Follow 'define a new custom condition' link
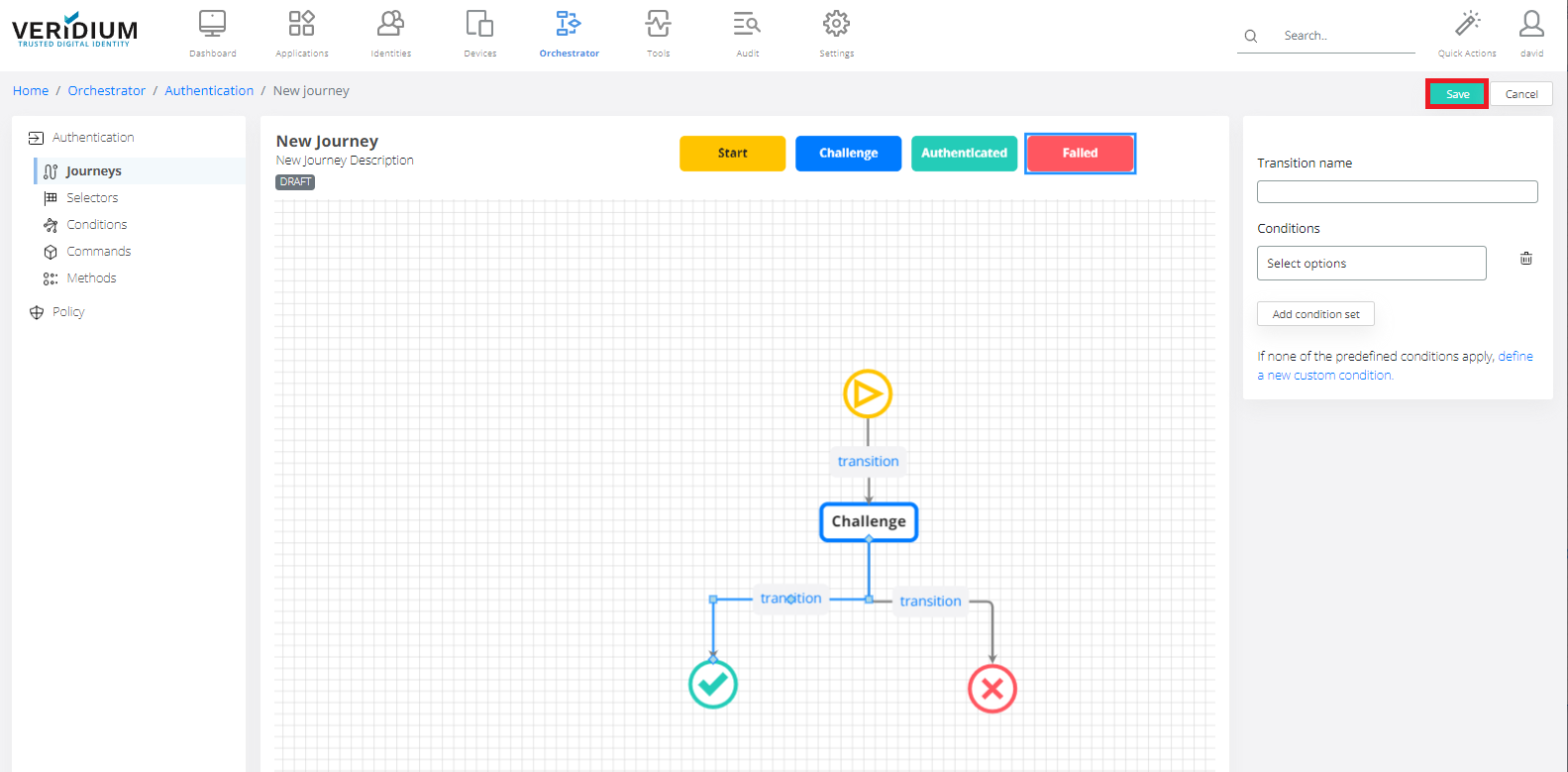The image size is (1568, 772). pyautogui.click(x=1515, y=357)
